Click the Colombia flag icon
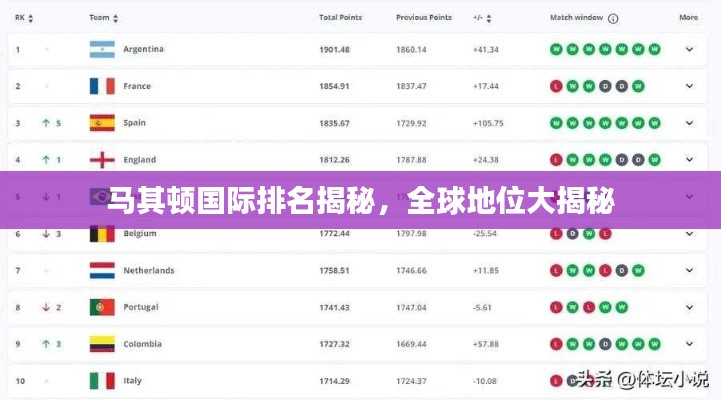The width and height of the screenshot is (721, 400). click(102, 344)
